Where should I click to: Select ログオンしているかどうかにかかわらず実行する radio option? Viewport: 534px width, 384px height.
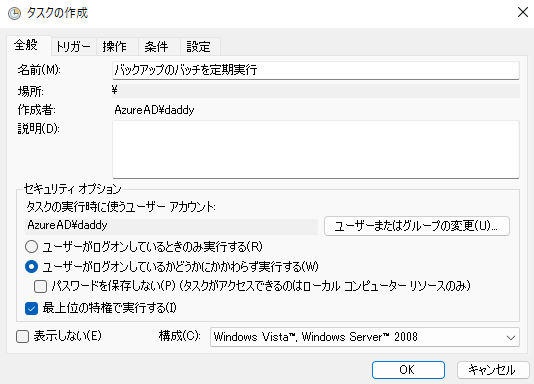(x=31, y=266)
